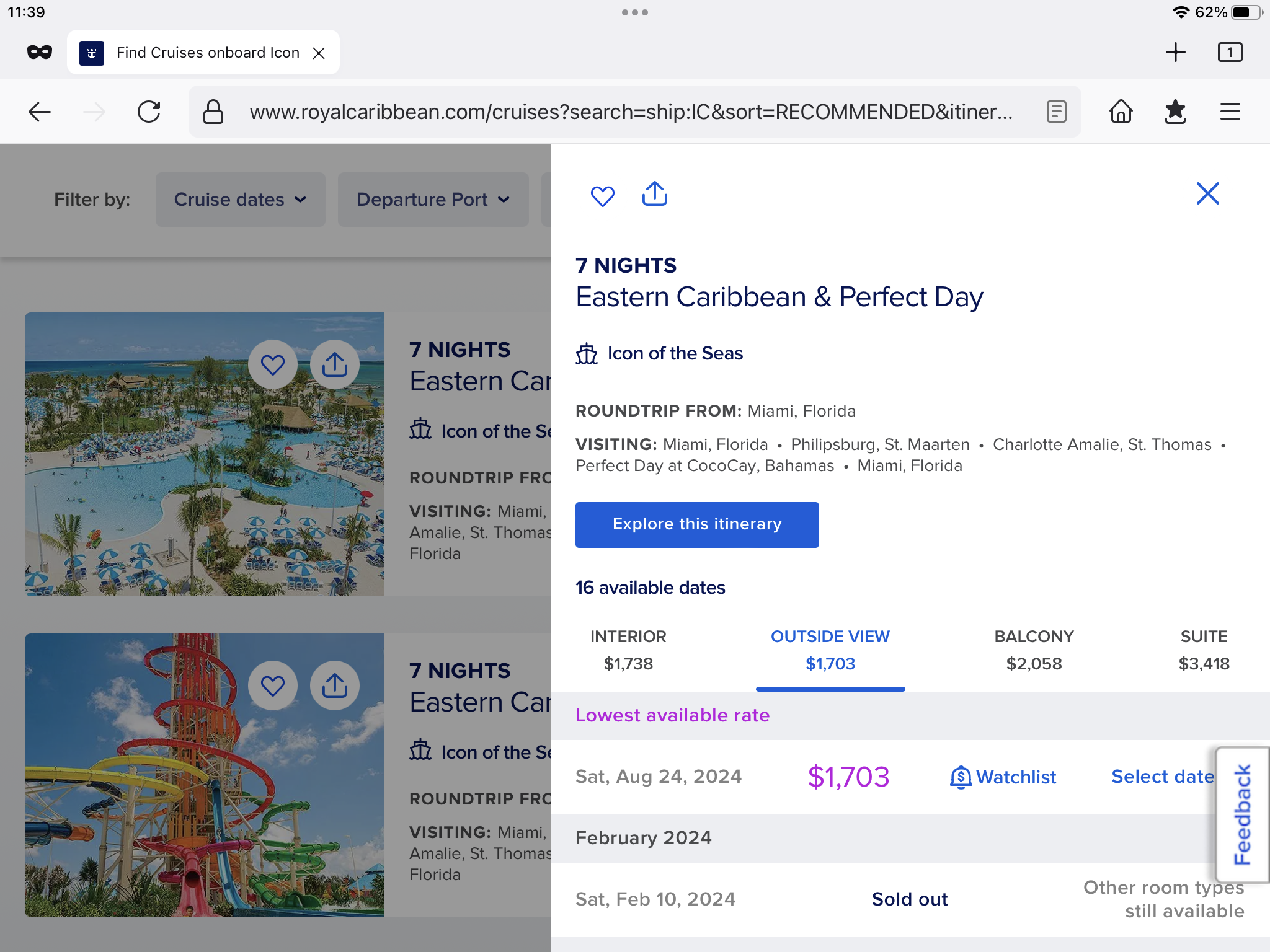Tap the 11:39 clock in status bar
1270x952 pixels.
click(x=27, y=12)
